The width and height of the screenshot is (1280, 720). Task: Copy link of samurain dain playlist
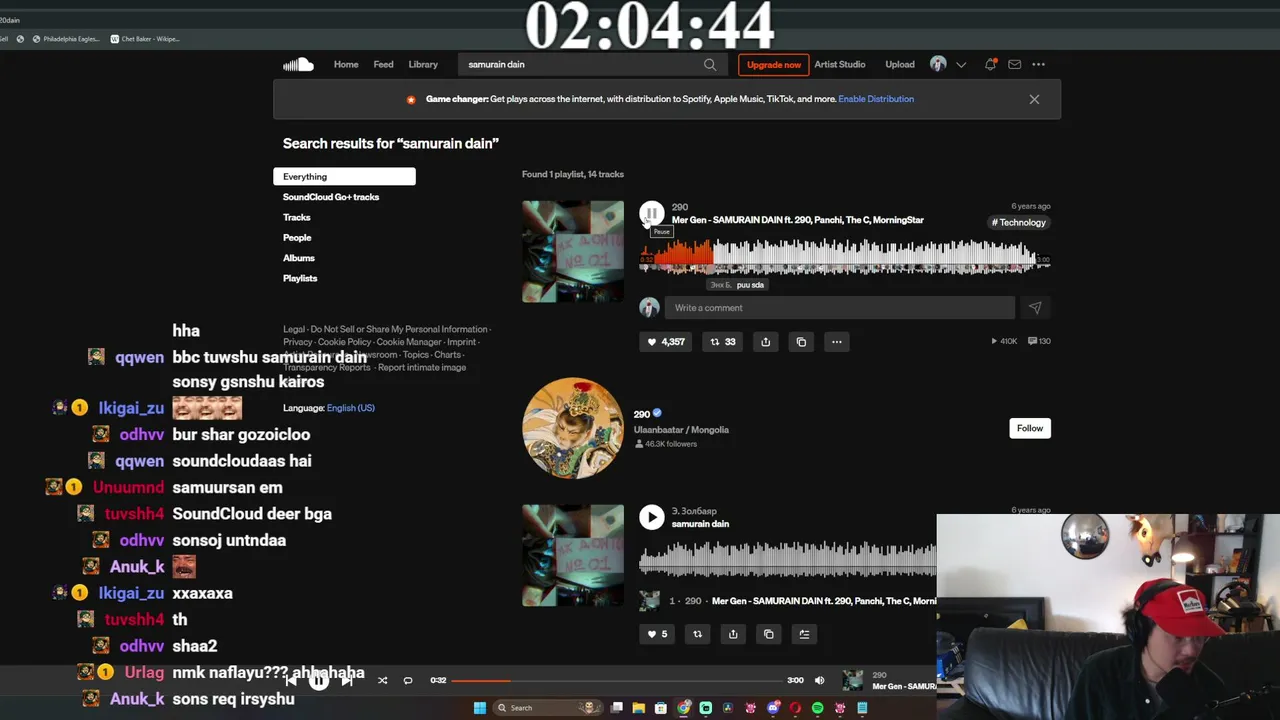[x=768, y=634]
